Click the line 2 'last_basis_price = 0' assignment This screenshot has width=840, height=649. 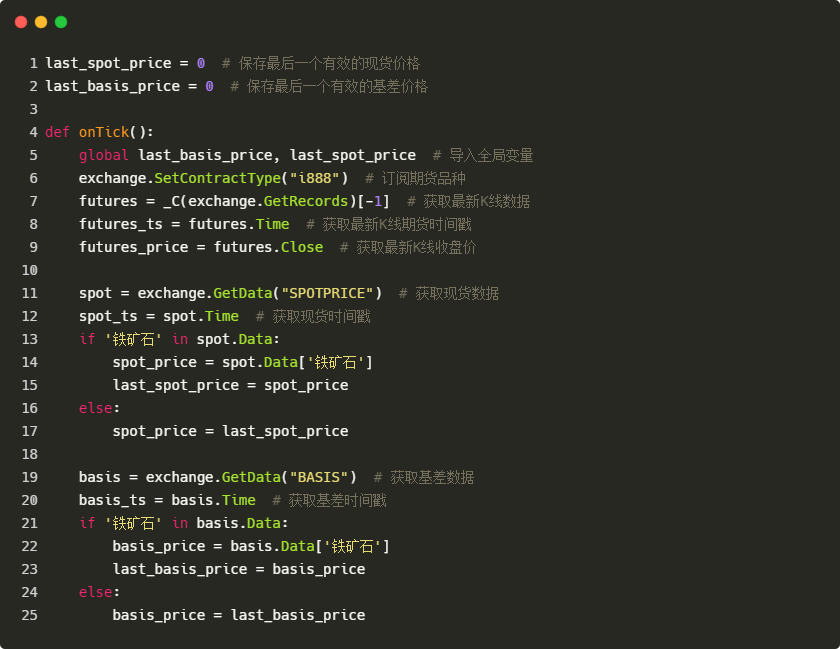pyautogui.click(x=129, y=86)
